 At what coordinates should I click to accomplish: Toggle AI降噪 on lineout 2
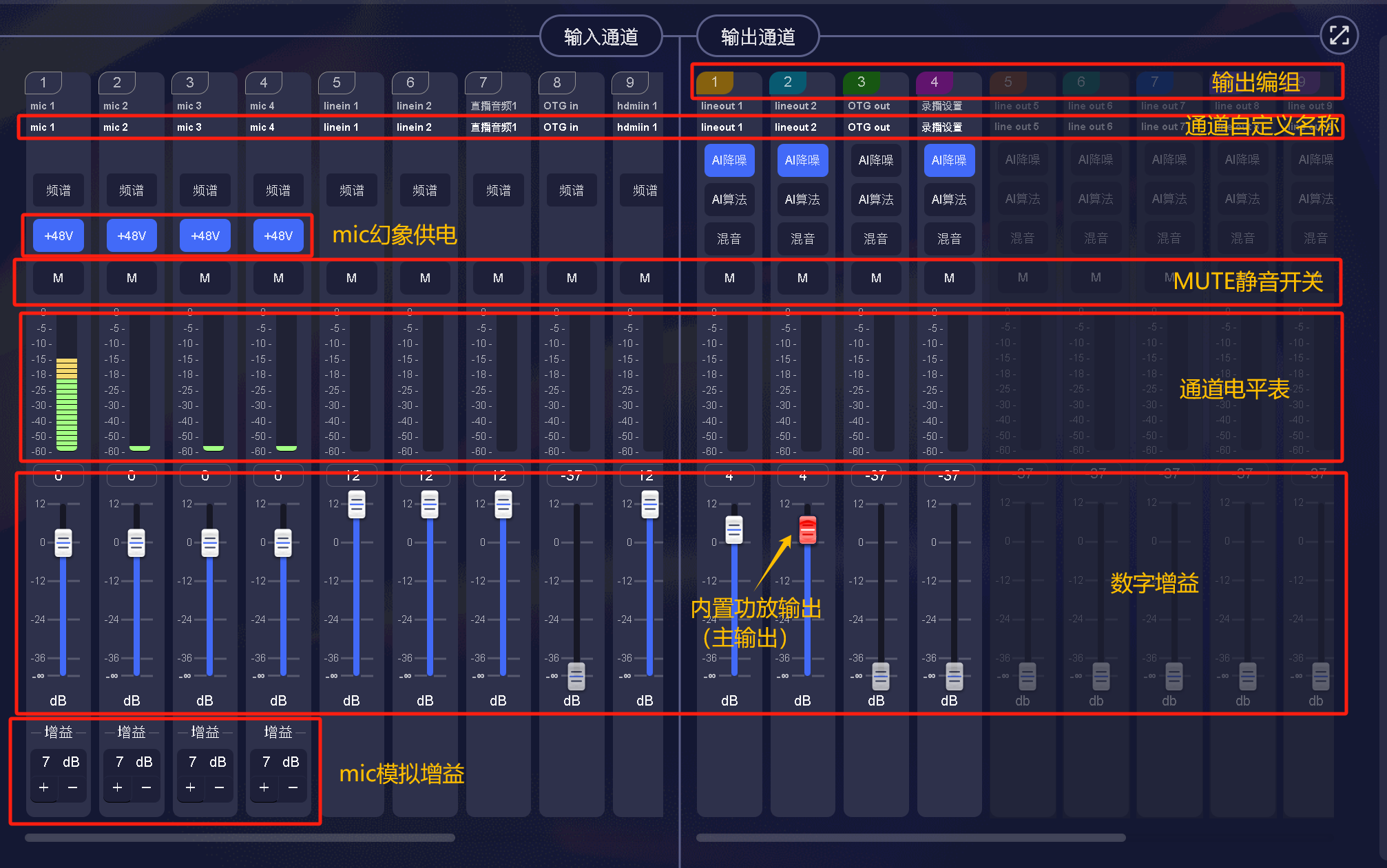tap(802, 160)
